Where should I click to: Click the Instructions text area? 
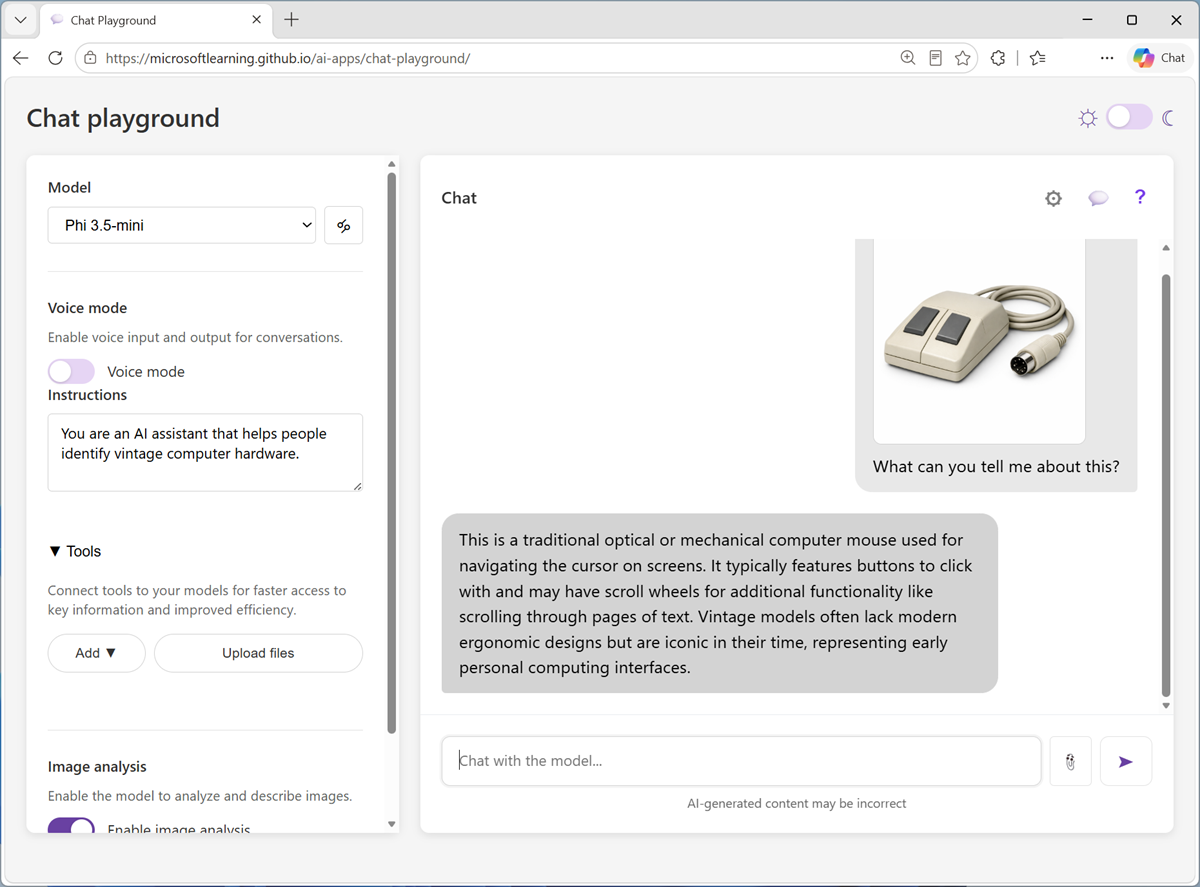coord(205,452)
